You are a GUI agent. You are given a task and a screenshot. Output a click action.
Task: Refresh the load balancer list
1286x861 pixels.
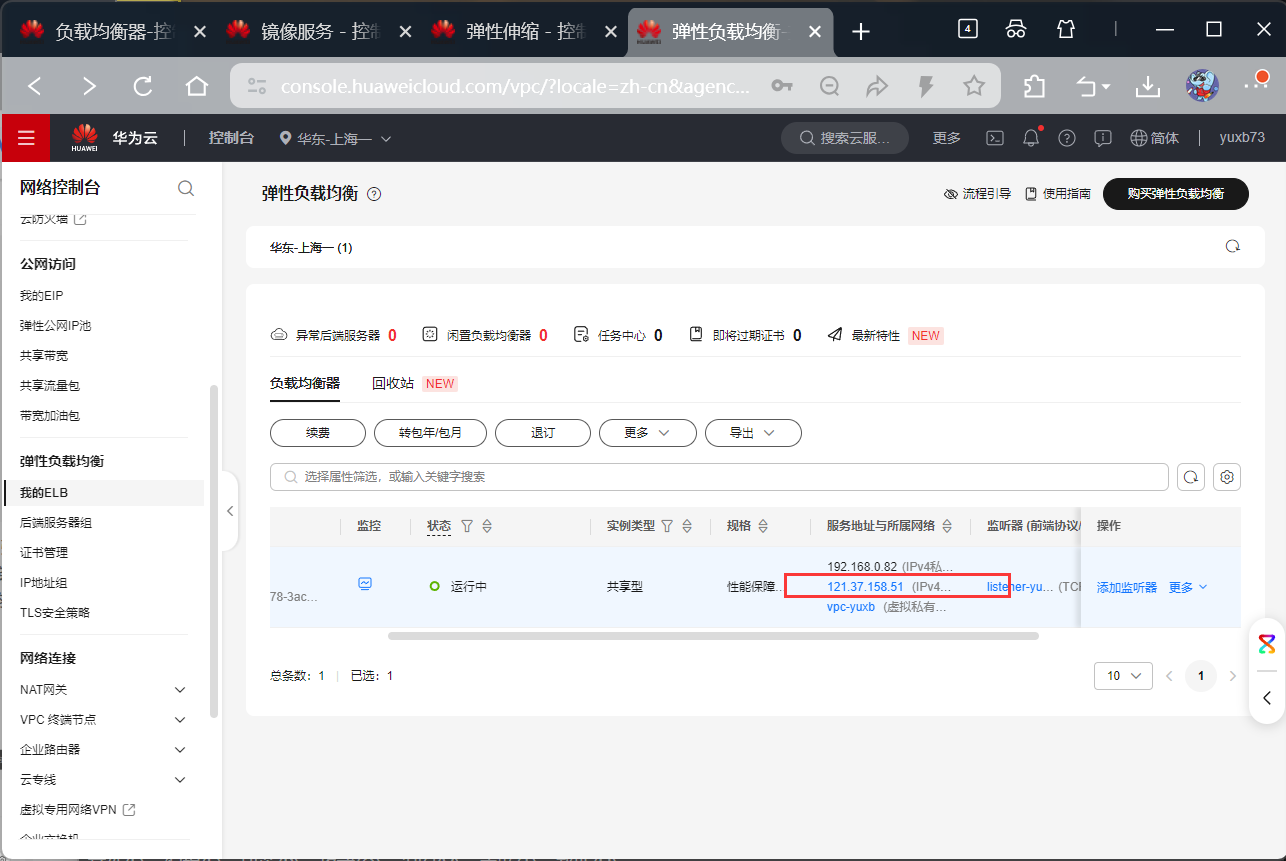point(1191,477)
